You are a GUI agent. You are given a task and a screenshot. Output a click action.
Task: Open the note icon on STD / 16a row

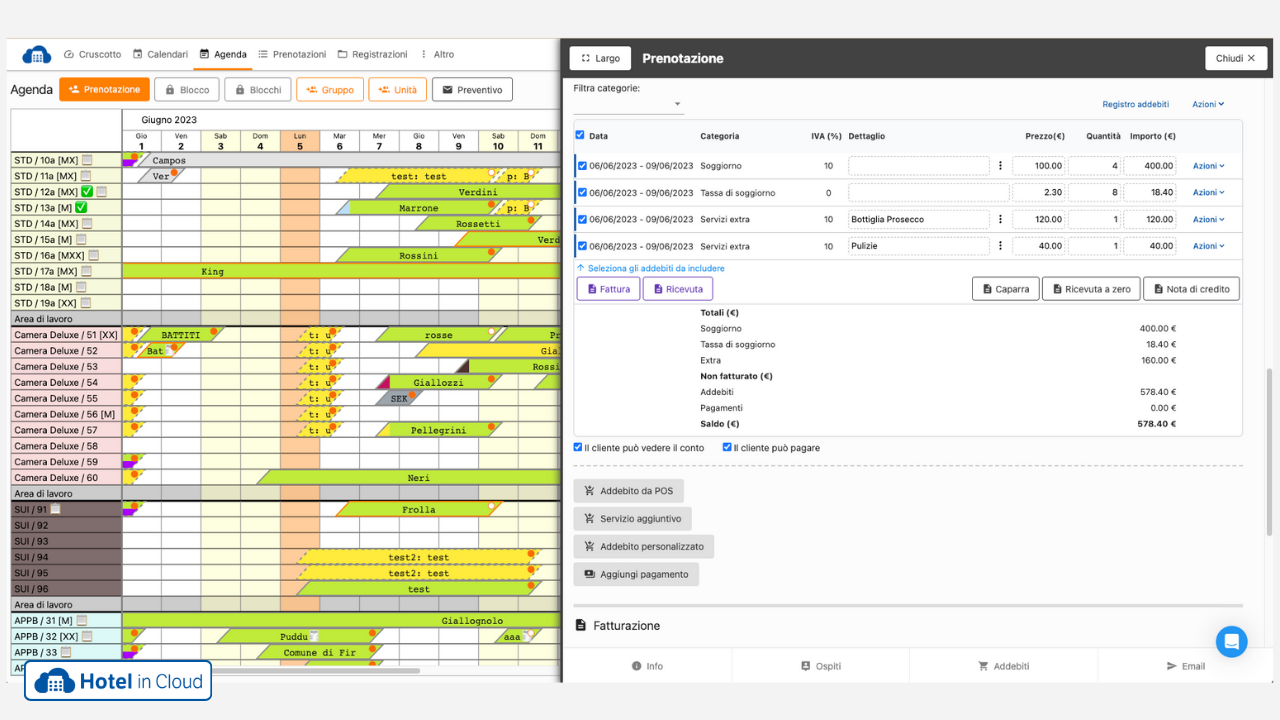coord(95,256)
